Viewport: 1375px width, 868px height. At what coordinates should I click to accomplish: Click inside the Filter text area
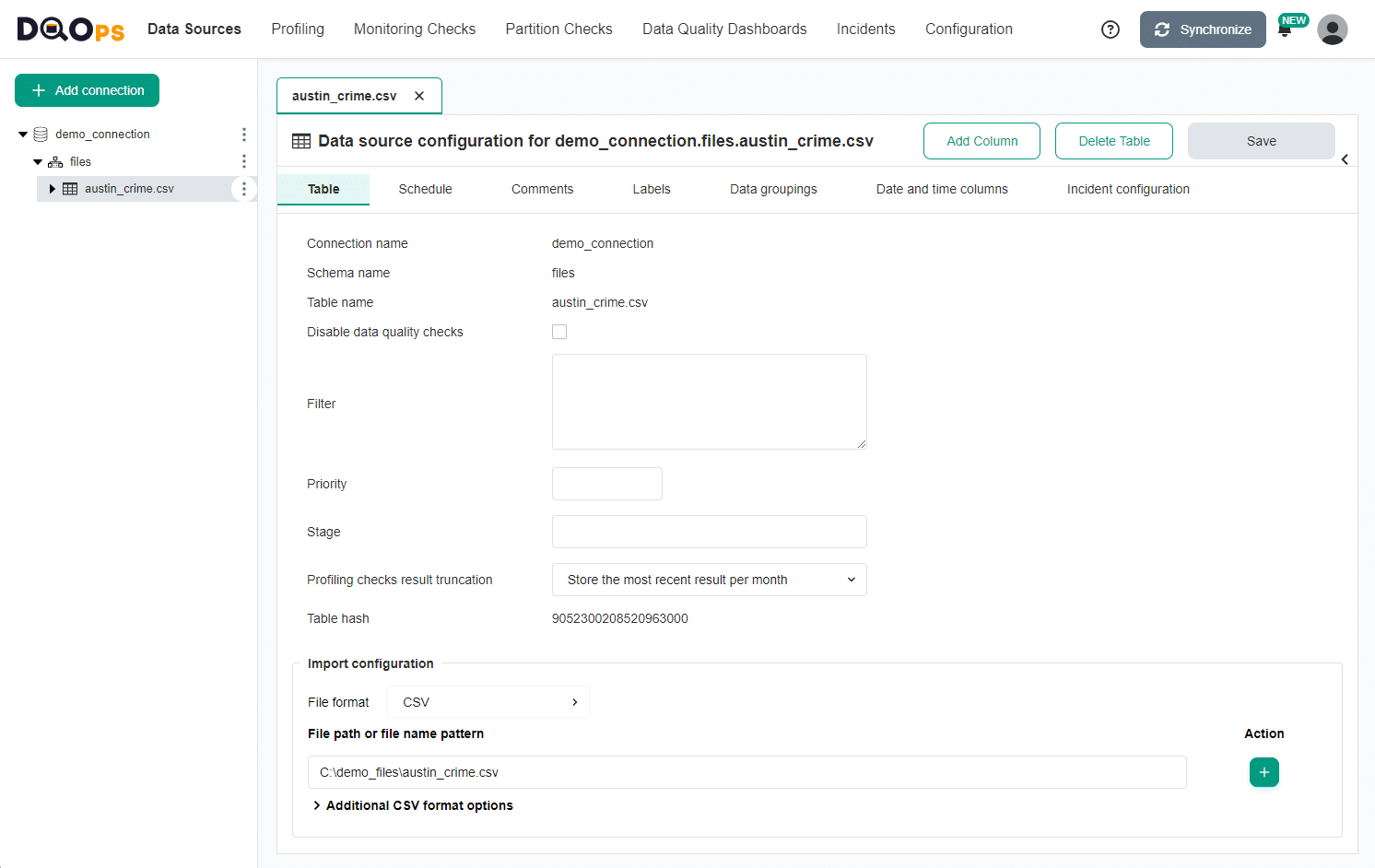pos(709,401)
